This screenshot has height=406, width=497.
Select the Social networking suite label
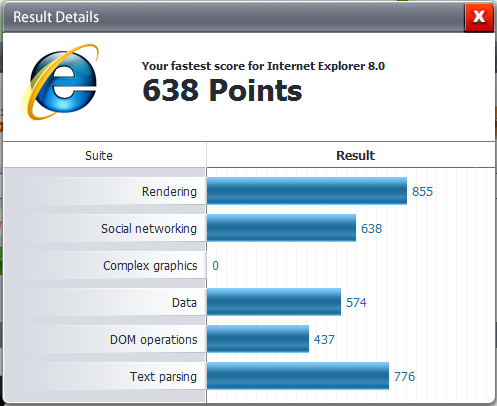click(149, 229)
